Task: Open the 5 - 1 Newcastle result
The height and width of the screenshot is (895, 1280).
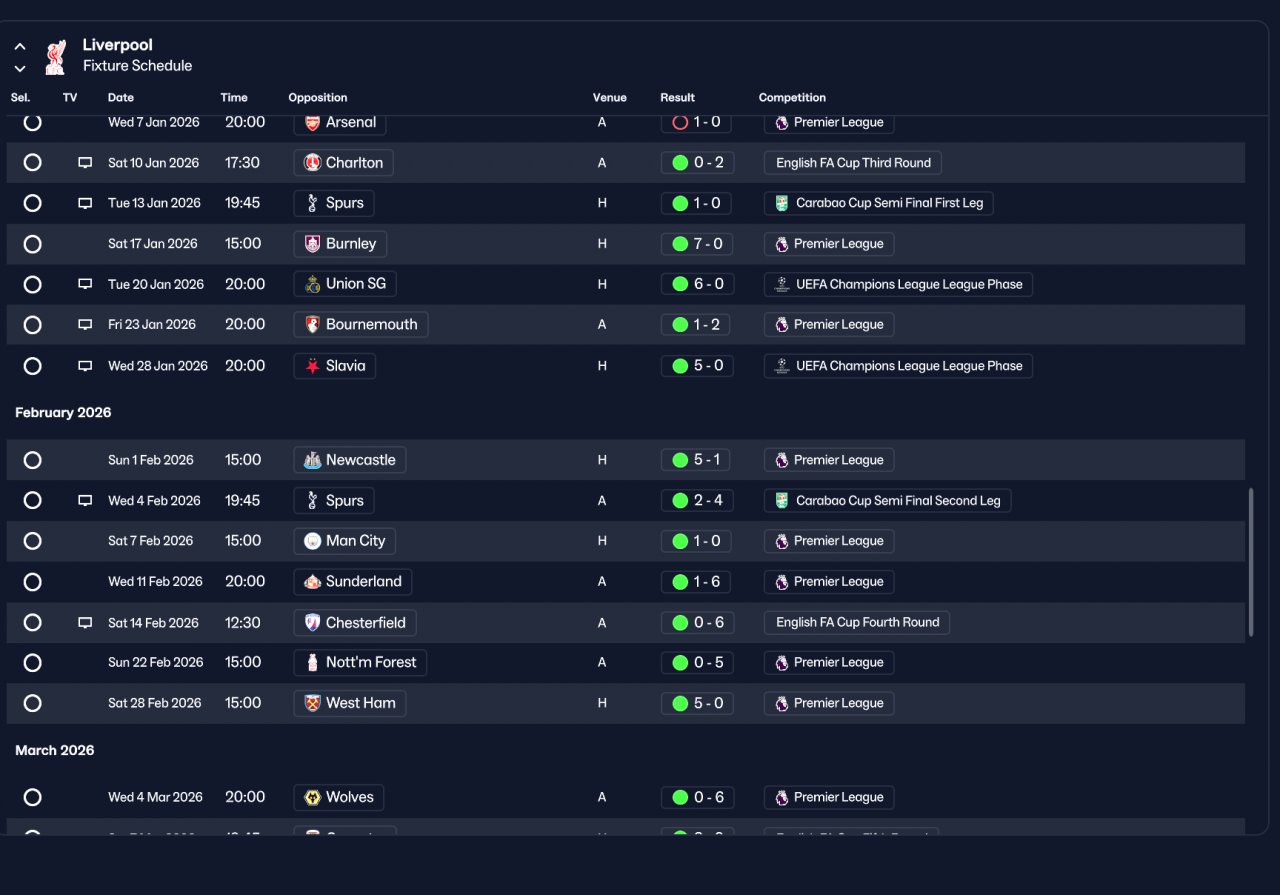Action: tap(697, 460)
